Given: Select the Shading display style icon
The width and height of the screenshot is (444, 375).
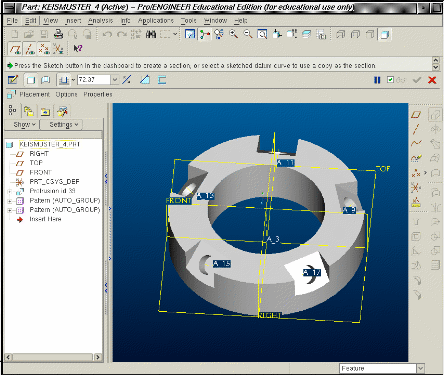Looking at the screenshot, I should click(x=385, y=34).
